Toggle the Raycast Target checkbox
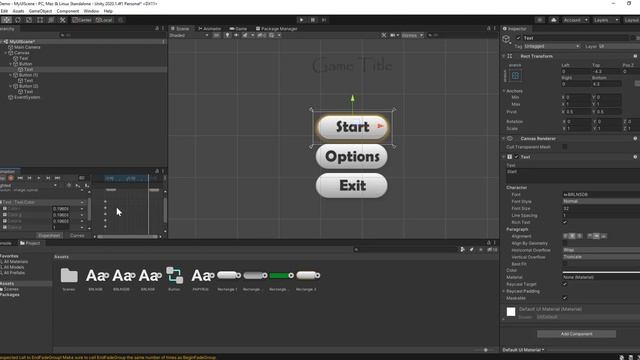 click(x=565, y=284)
